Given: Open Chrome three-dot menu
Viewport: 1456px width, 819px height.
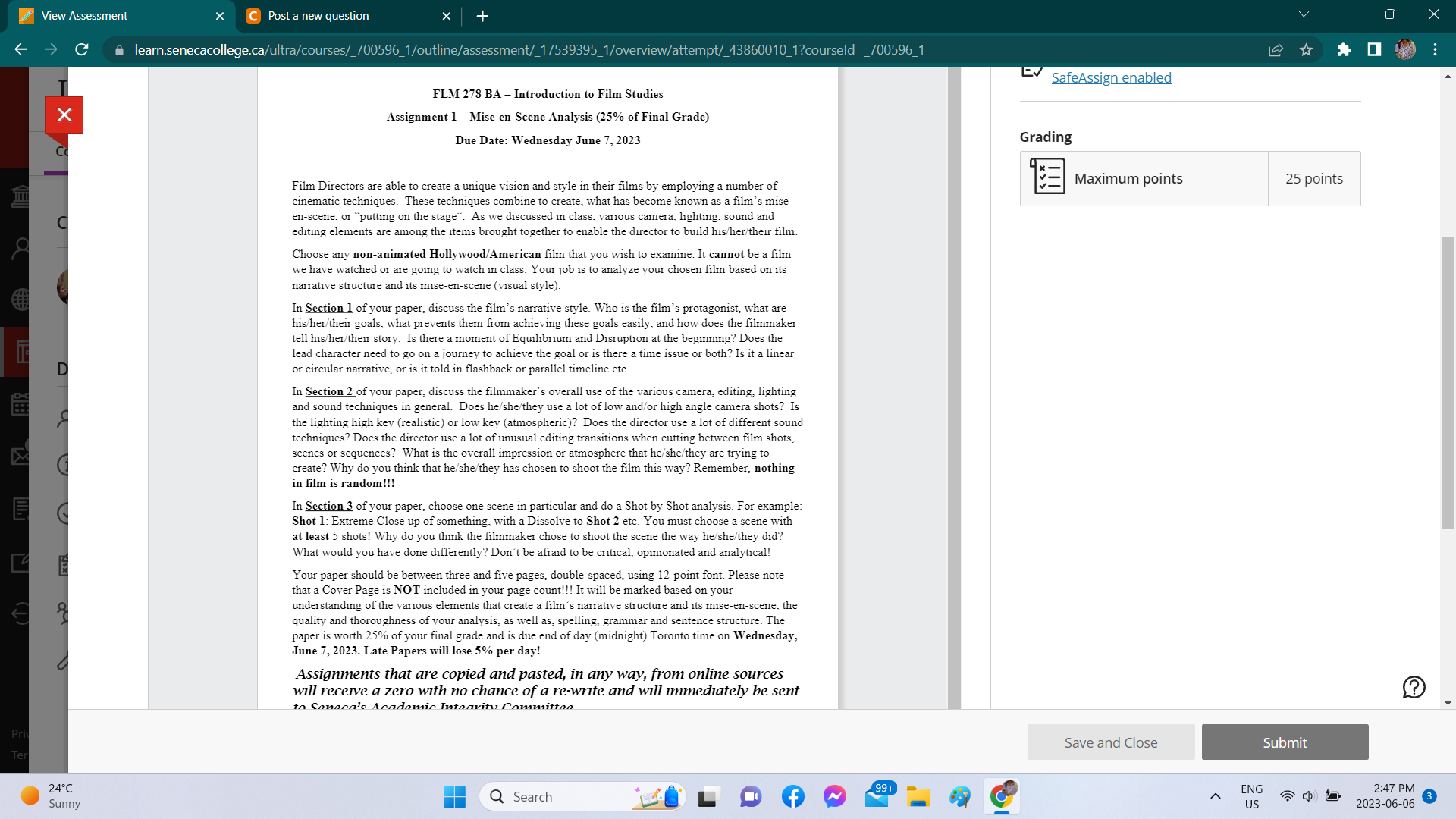Looking at the screenshot, I should pyautogui.click(x=1435, y=50).
